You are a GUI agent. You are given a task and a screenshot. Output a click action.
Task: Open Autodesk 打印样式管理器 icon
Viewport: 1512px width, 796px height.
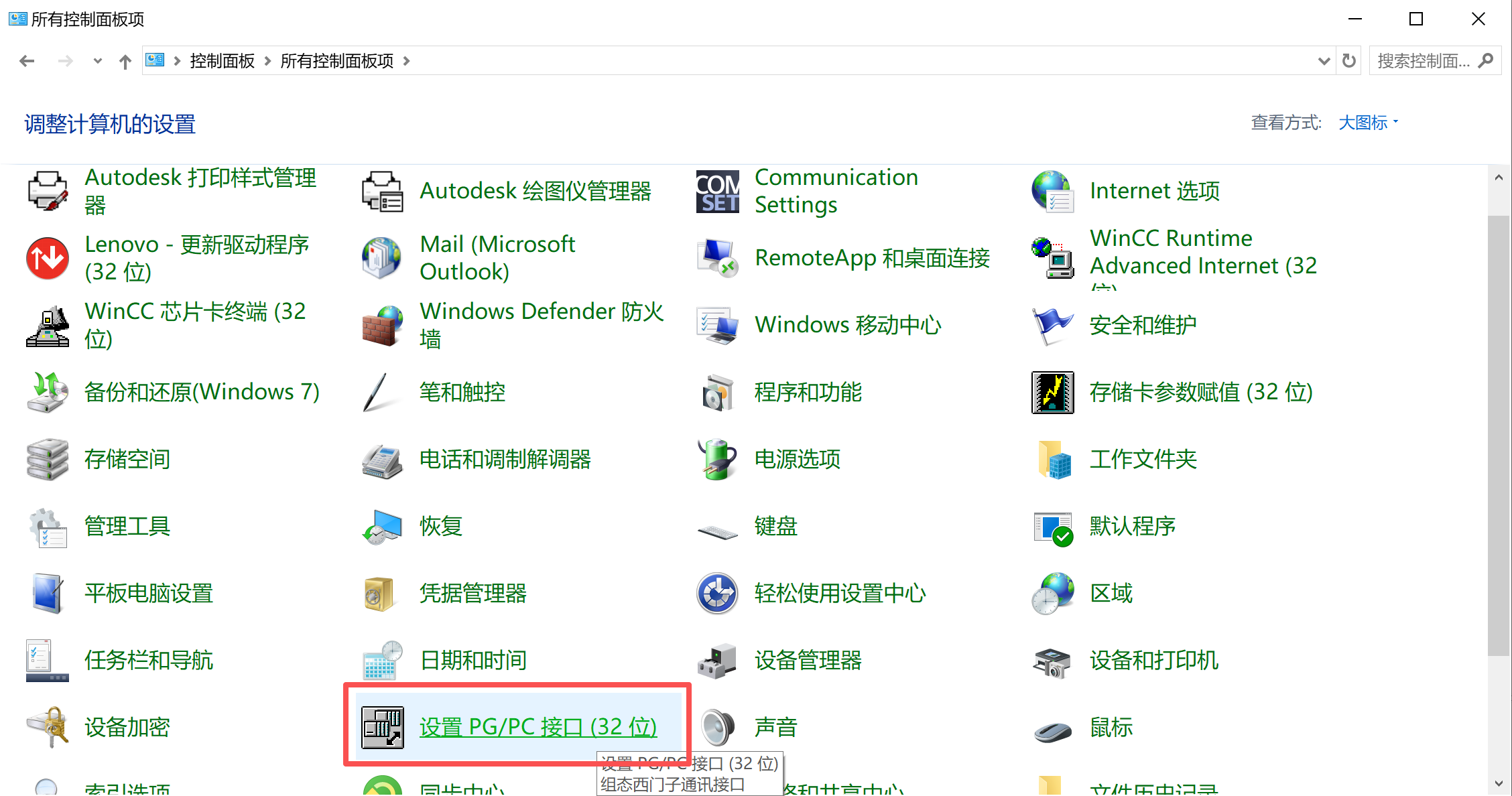coord(48,191)
